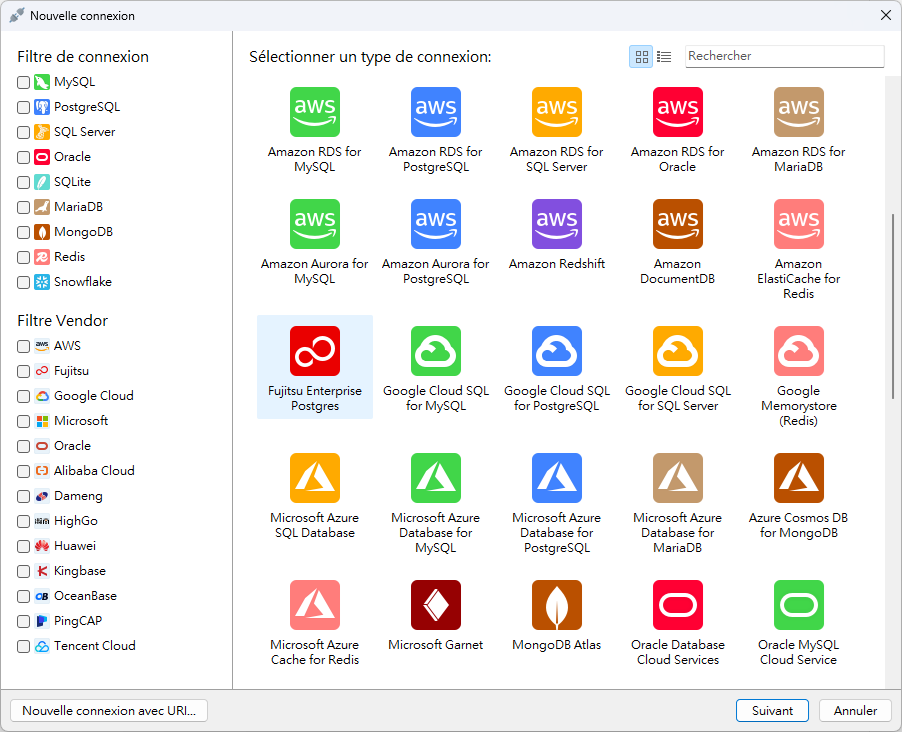Click the Suivant button
Image resolution: width=902 pixels, height=732 pixels.
[772, 711]
